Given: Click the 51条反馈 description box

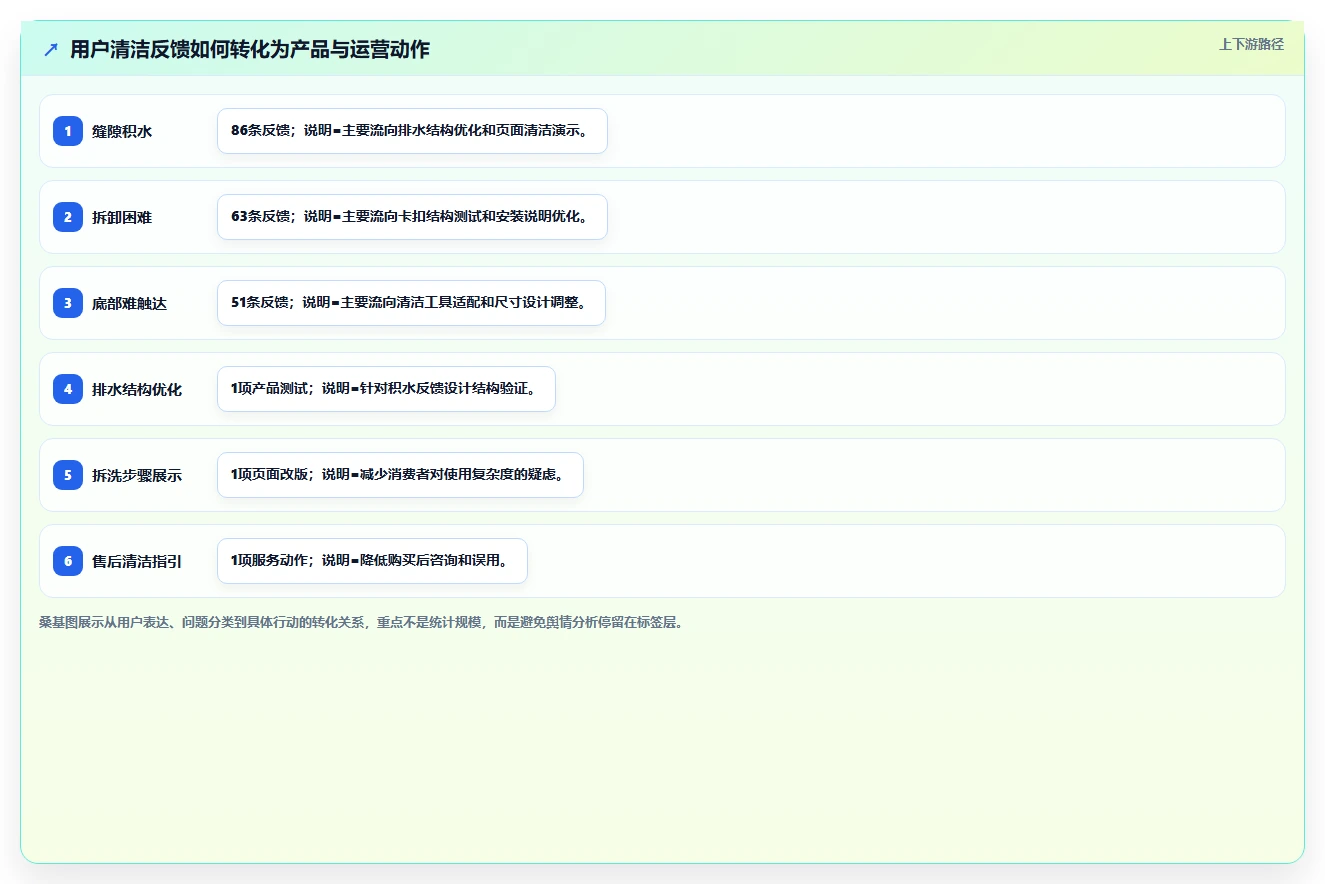Looking at the screenshot, I should point(411,303).
